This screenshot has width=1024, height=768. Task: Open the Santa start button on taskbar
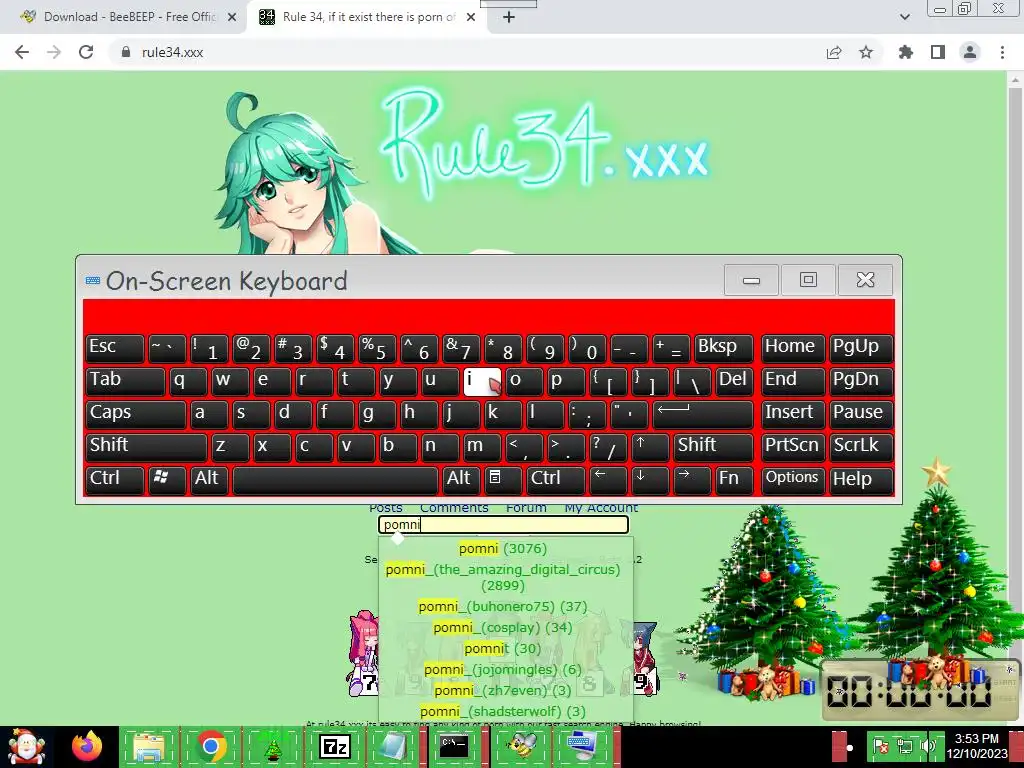click(x=26, y=747)
